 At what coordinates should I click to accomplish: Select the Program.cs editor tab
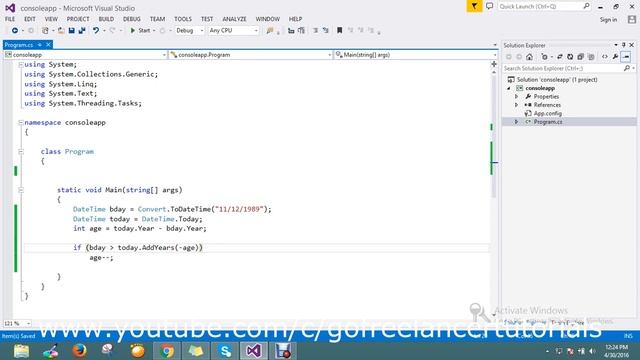(x=19, y=45)
